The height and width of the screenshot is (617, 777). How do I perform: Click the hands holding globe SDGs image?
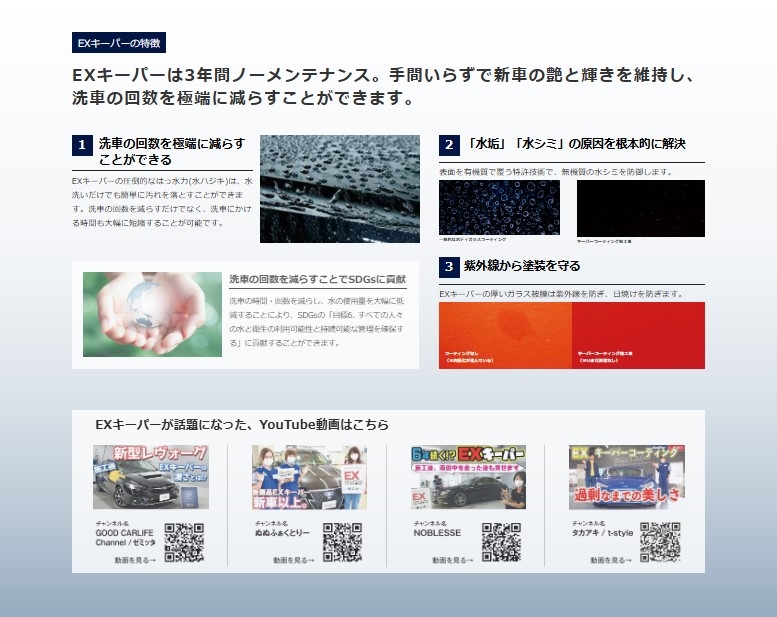pyautogui.click(x=152, y=314)
